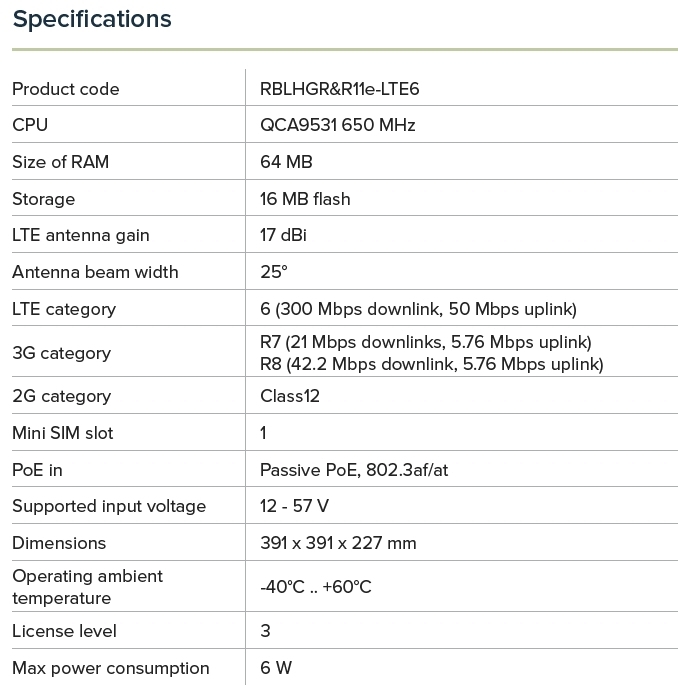Click the 16 MB flash storage value
The width and height of the screenshot is (678, 699).
click(305, 199)
